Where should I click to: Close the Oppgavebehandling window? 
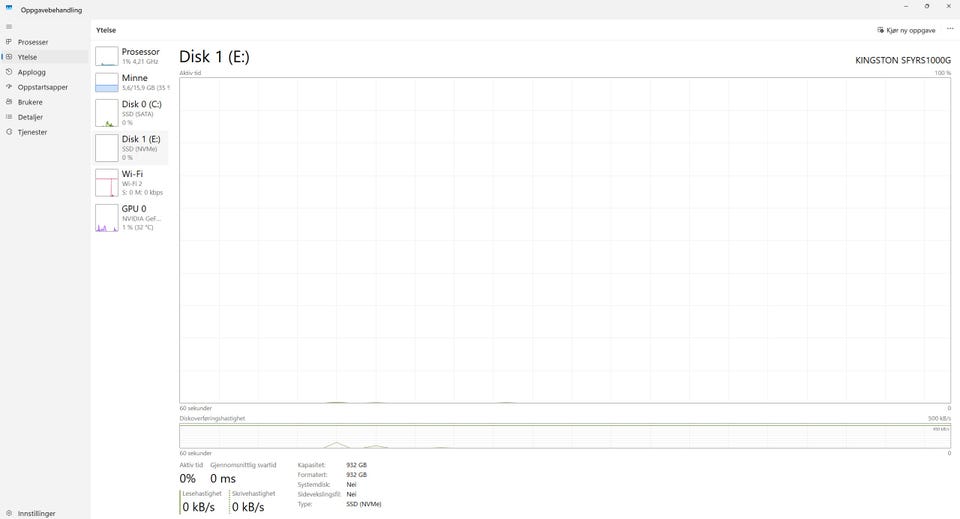coord(949,6)
